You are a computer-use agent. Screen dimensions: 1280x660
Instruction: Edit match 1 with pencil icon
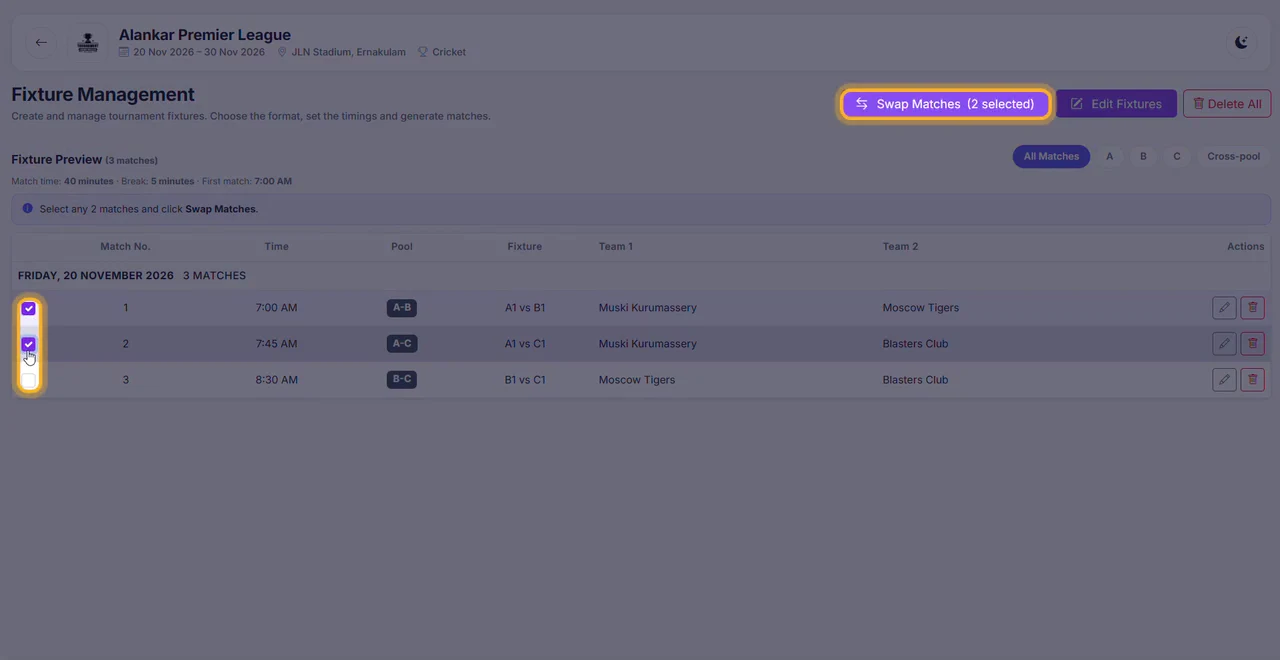[1224, 308]
